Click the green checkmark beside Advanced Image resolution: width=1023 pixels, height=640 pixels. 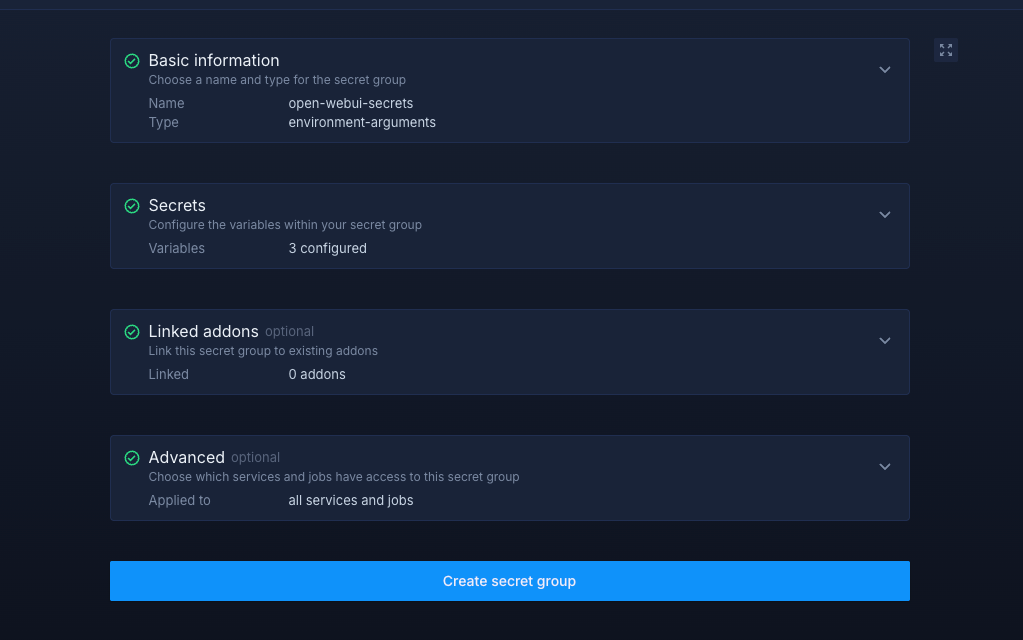coord(132,458)
